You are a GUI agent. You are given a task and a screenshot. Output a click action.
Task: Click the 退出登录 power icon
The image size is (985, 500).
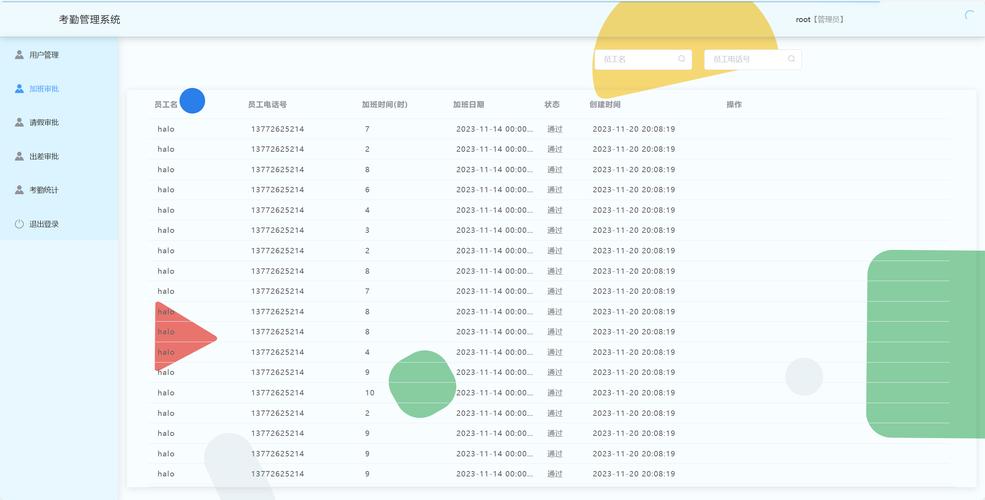point(19,224)
